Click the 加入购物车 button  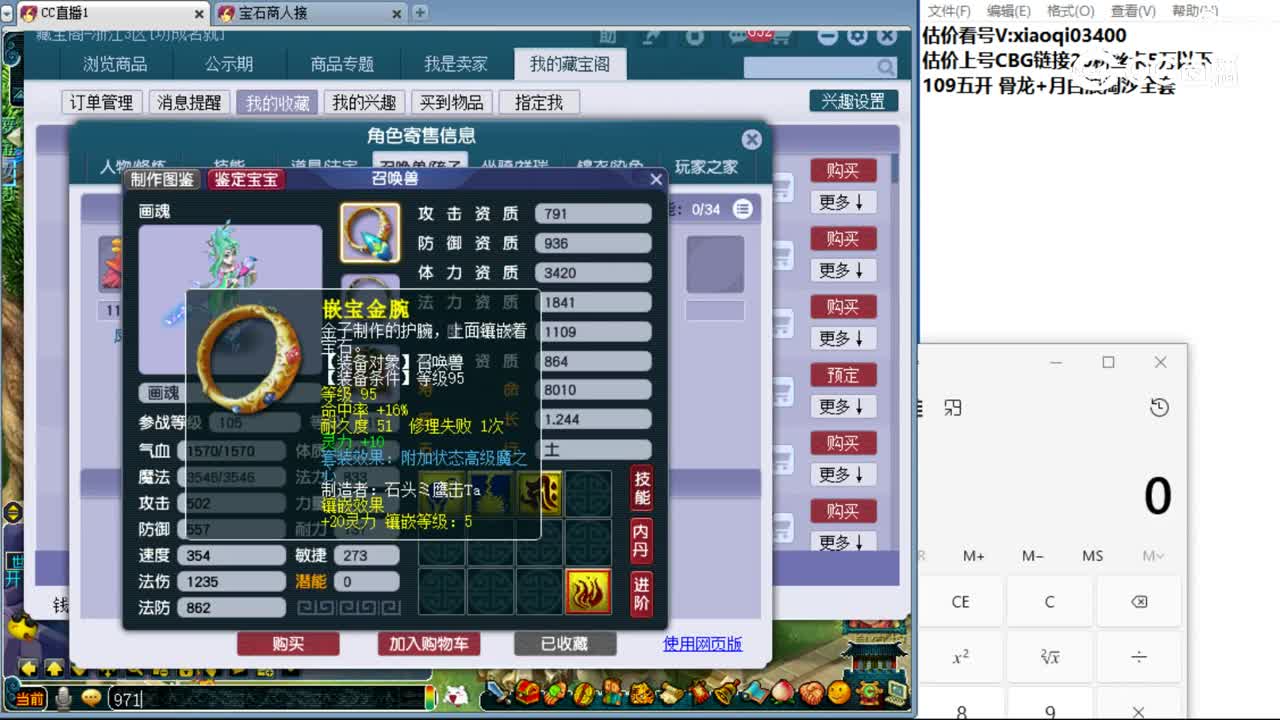click(x=429, y=644)
